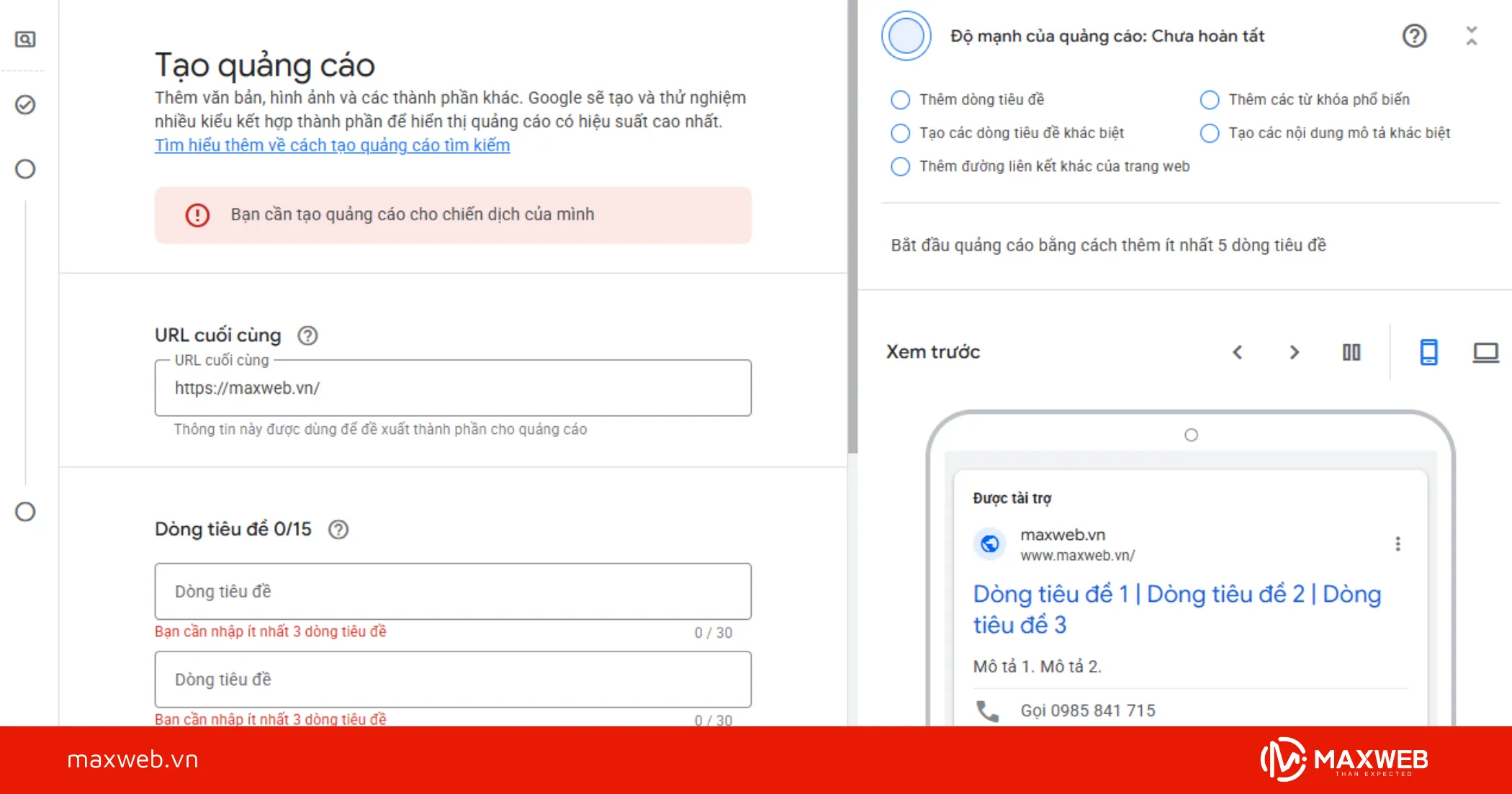Open ad strength help question icon
The image size is (1512, 794).
coord(1414,36)
